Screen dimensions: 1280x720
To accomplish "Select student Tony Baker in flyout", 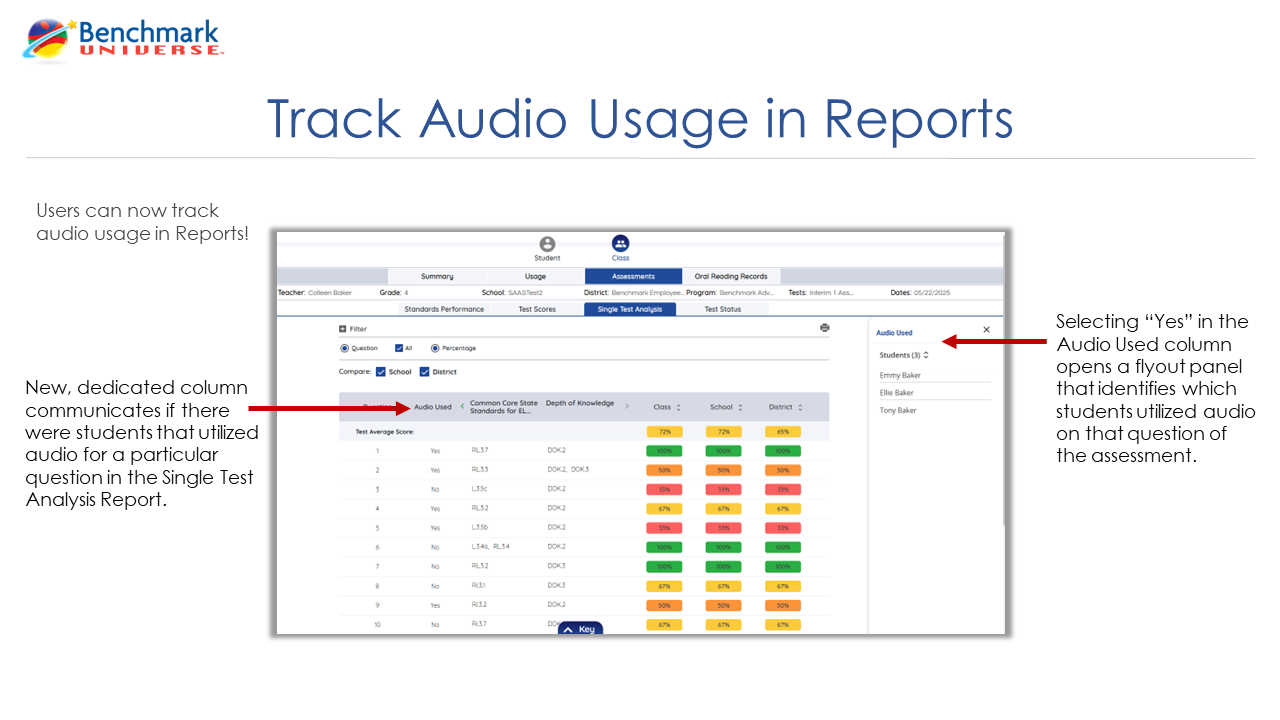I will coord(898,411).
